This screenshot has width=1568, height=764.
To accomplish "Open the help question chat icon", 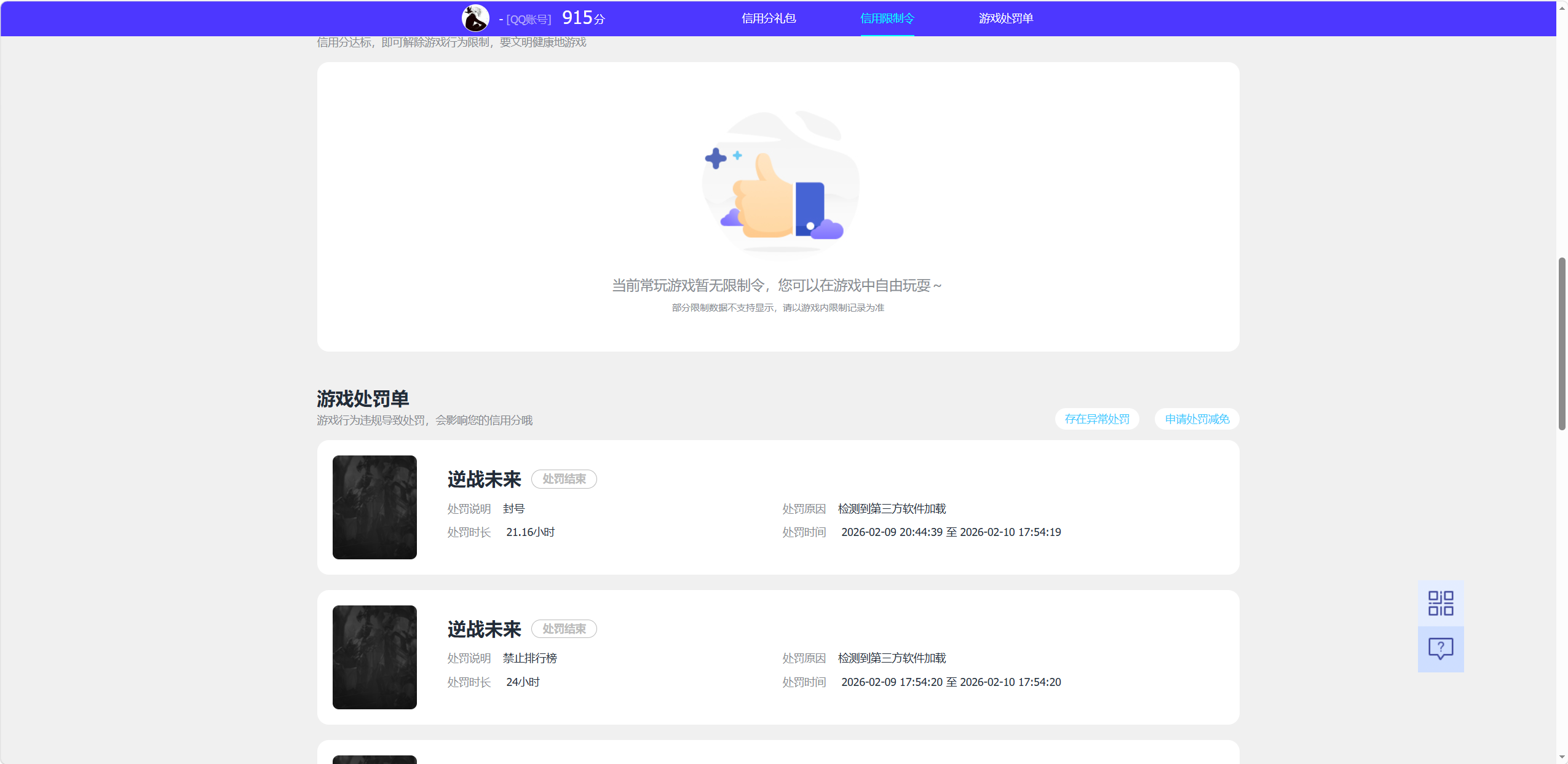I will [x=1441, y=649].
